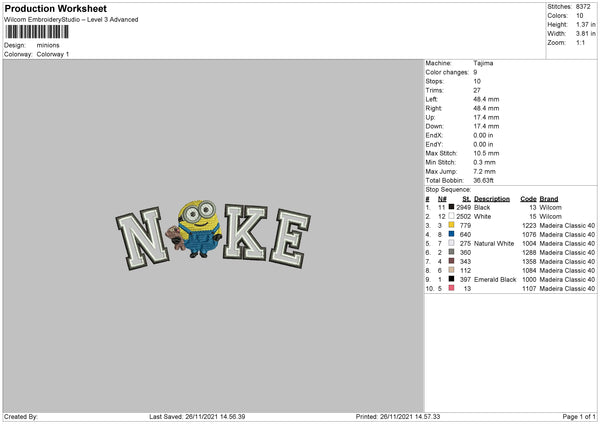Click the 'Created By:' footer label

pos(21,416)
